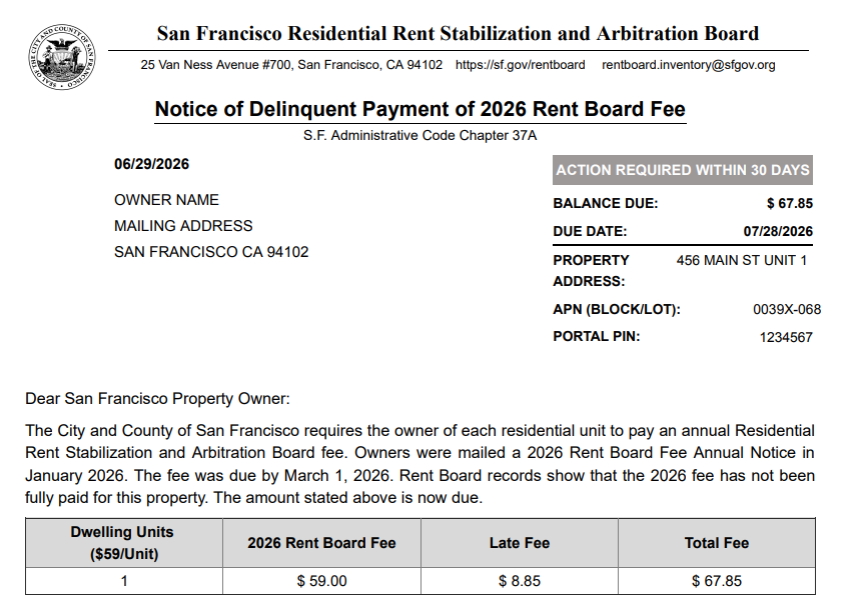852x606 pixels.
Task: Click the due date 07/28/2026
Action: coord(778,232)
